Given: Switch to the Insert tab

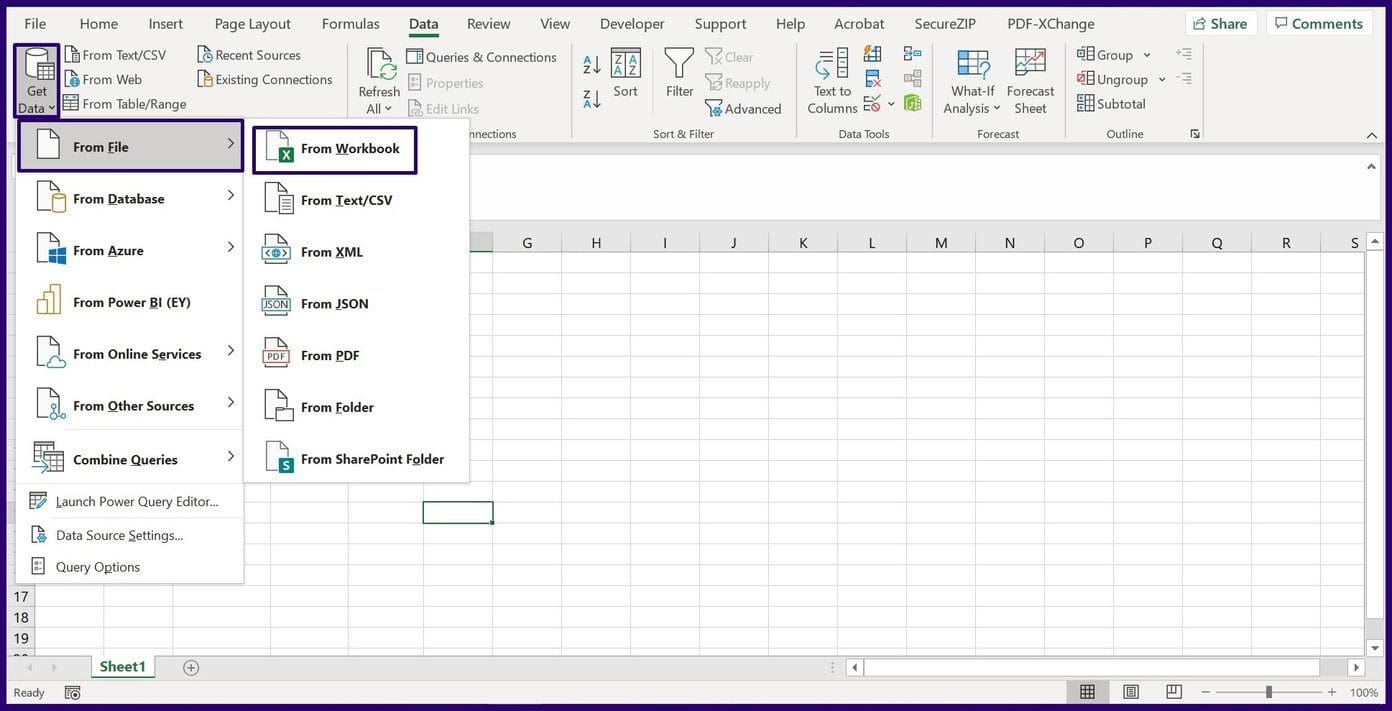Looking at the screenshot, I should pos(166,23).
